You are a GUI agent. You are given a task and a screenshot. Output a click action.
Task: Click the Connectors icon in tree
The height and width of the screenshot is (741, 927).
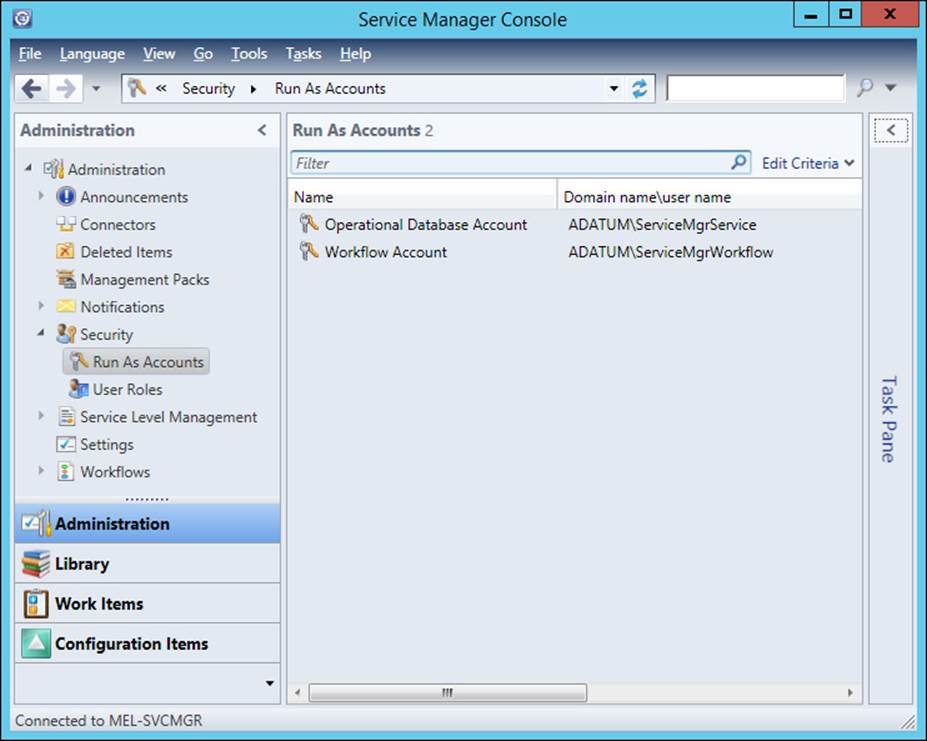(66, 224)
